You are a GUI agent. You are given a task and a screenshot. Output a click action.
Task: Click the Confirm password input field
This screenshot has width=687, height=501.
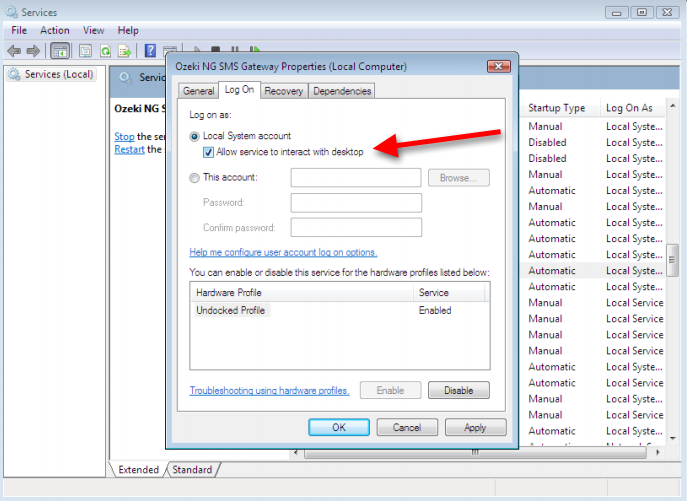356,227
